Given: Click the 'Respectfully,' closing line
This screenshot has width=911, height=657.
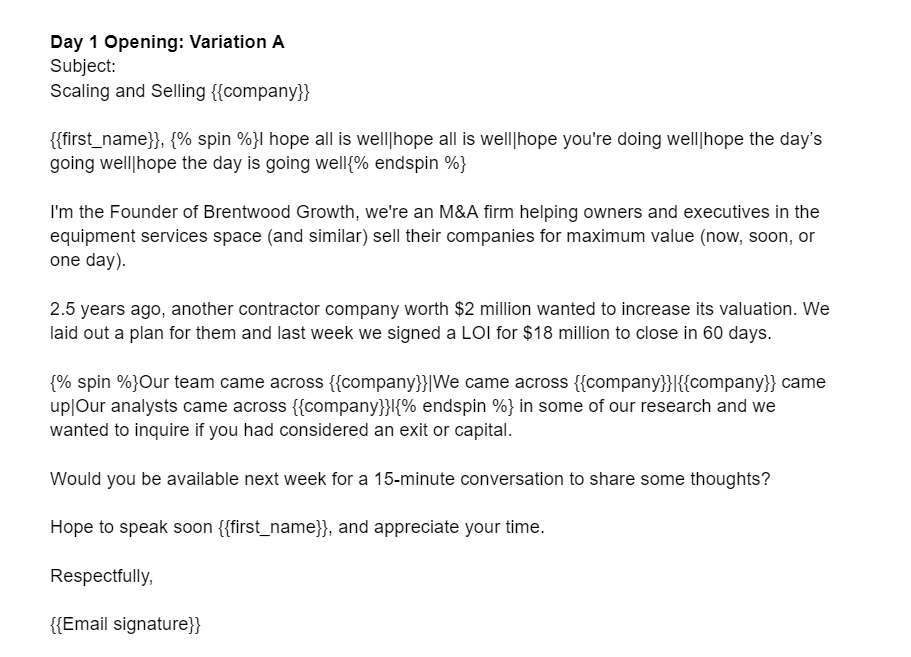Looking at the screenshot, I should click(102, 576).
